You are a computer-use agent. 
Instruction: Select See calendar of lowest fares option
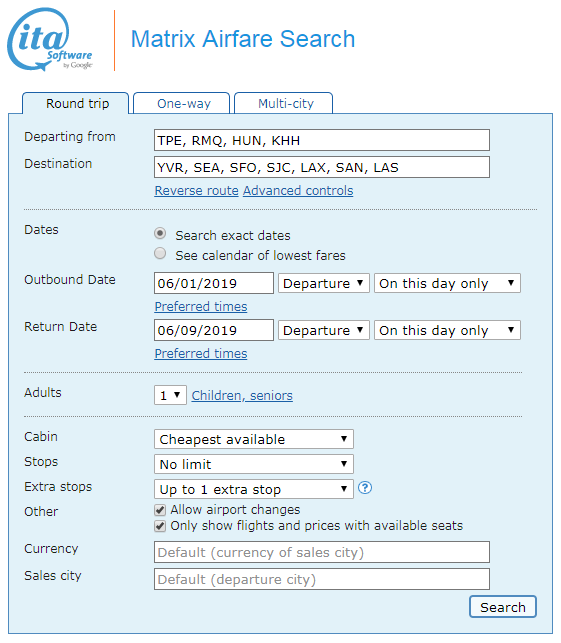click(160, 253)
